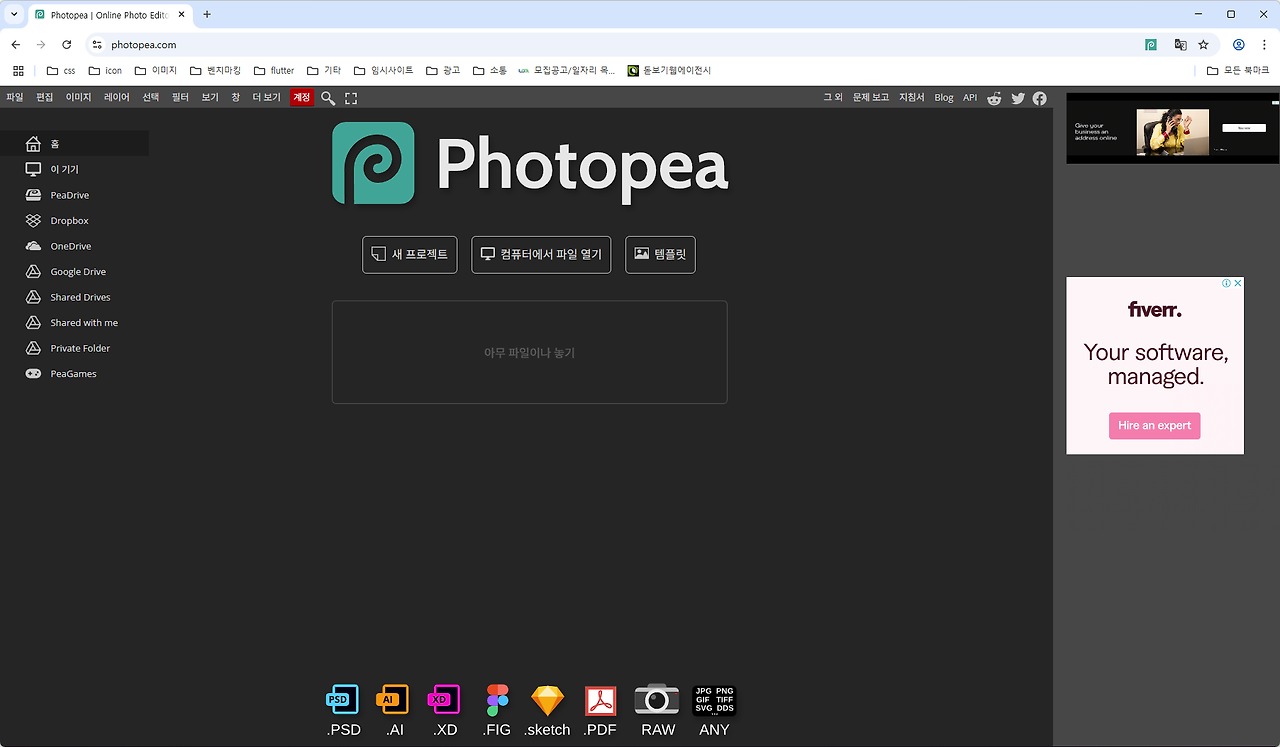Open the 파일 menu
1280x747 pixels.
pos(14,98)
